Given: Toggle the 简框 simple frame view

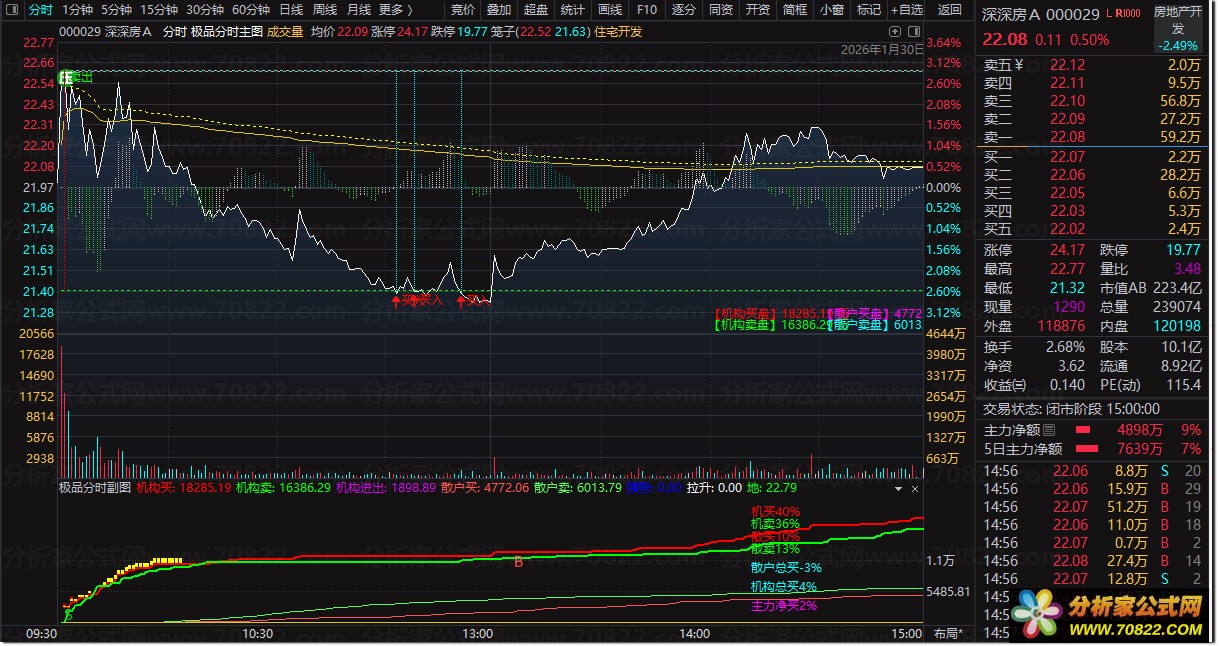Looking at the screenshot, I should click(795, 9).
